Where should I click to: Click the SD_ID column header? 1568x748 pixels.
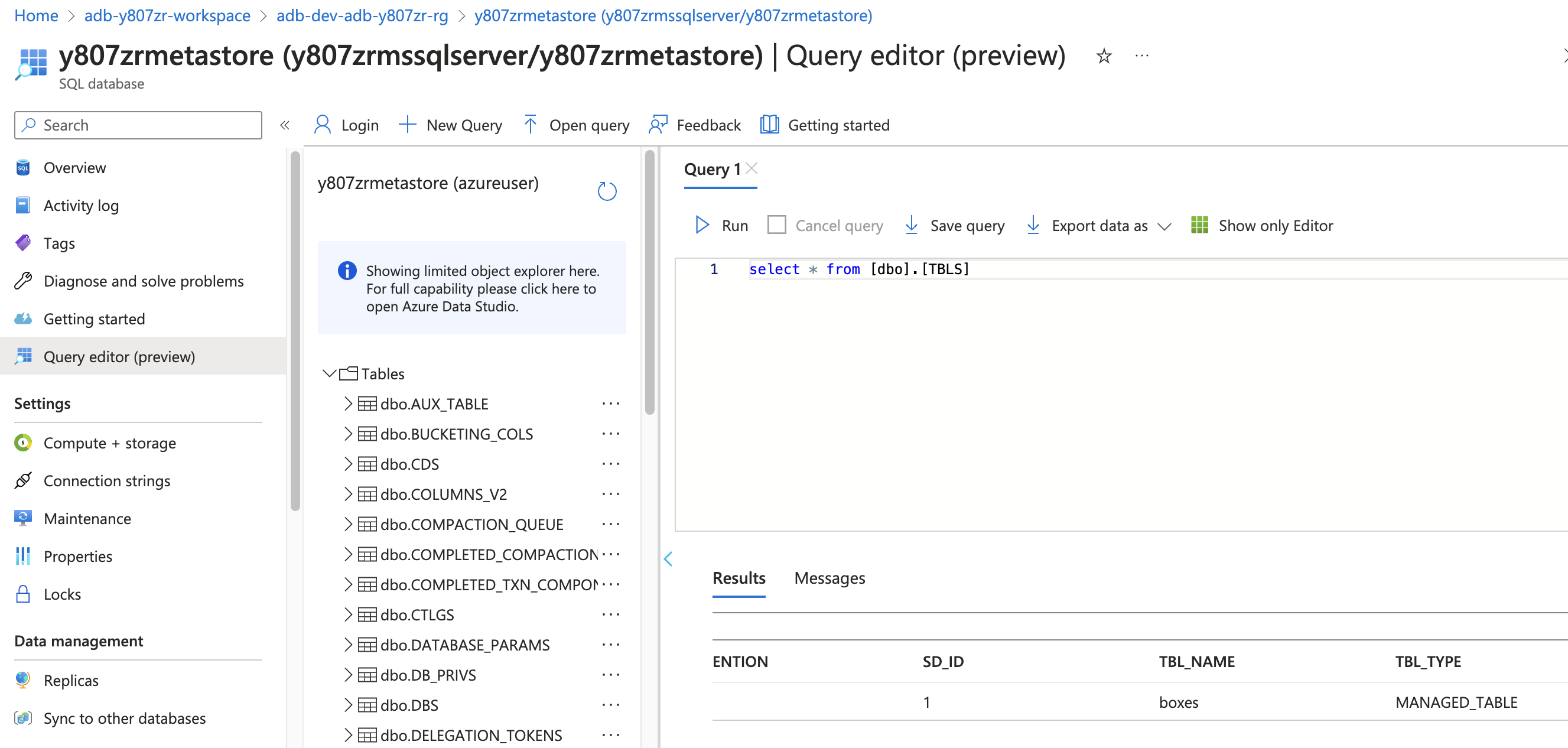click(942, 661)
